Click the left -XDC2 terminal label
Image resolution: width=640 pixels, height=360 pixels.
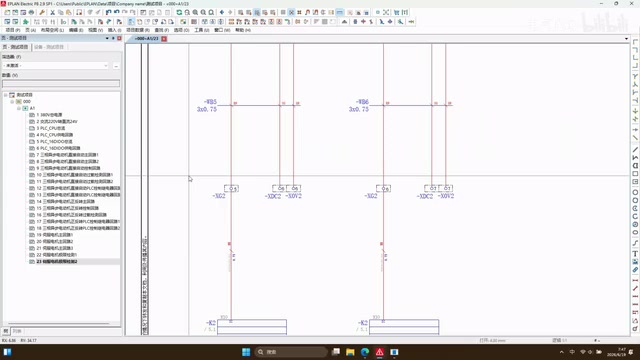(273, 196)
